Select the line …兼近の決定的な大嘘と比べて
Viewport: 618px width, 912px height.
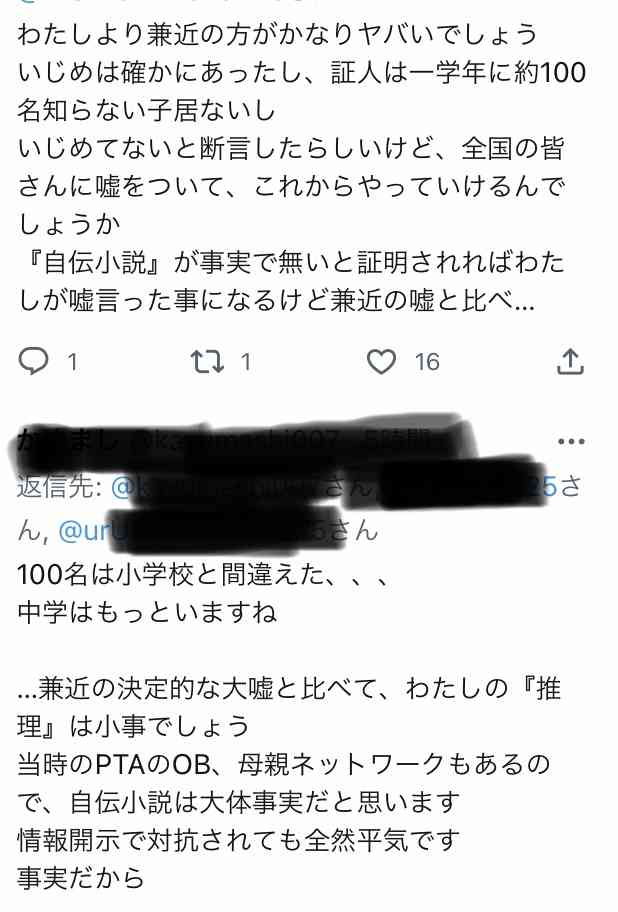[x=290, y=689]
